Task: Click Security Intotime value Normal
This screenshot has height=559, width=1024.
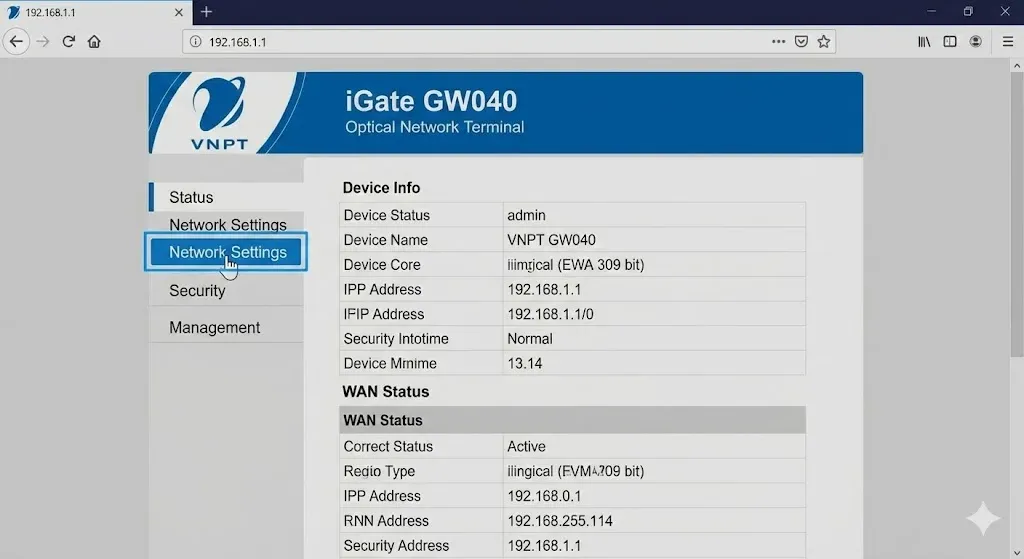Action: click(530, 339)
